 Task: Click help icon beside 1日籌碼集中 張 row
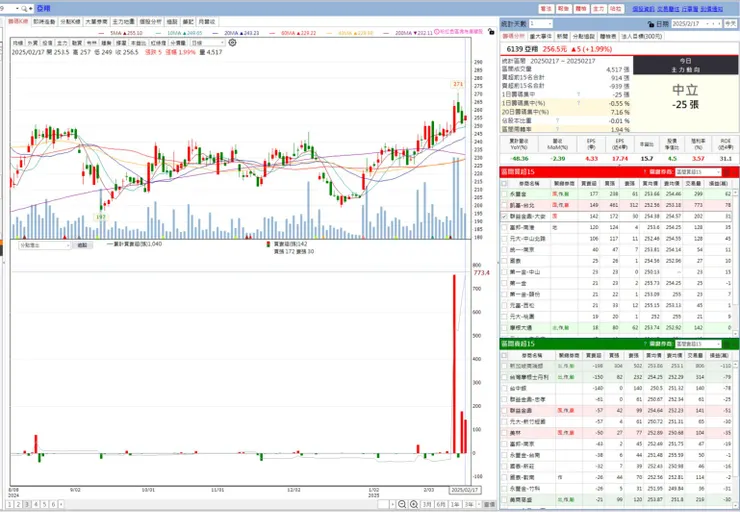(x=579, y=94)
